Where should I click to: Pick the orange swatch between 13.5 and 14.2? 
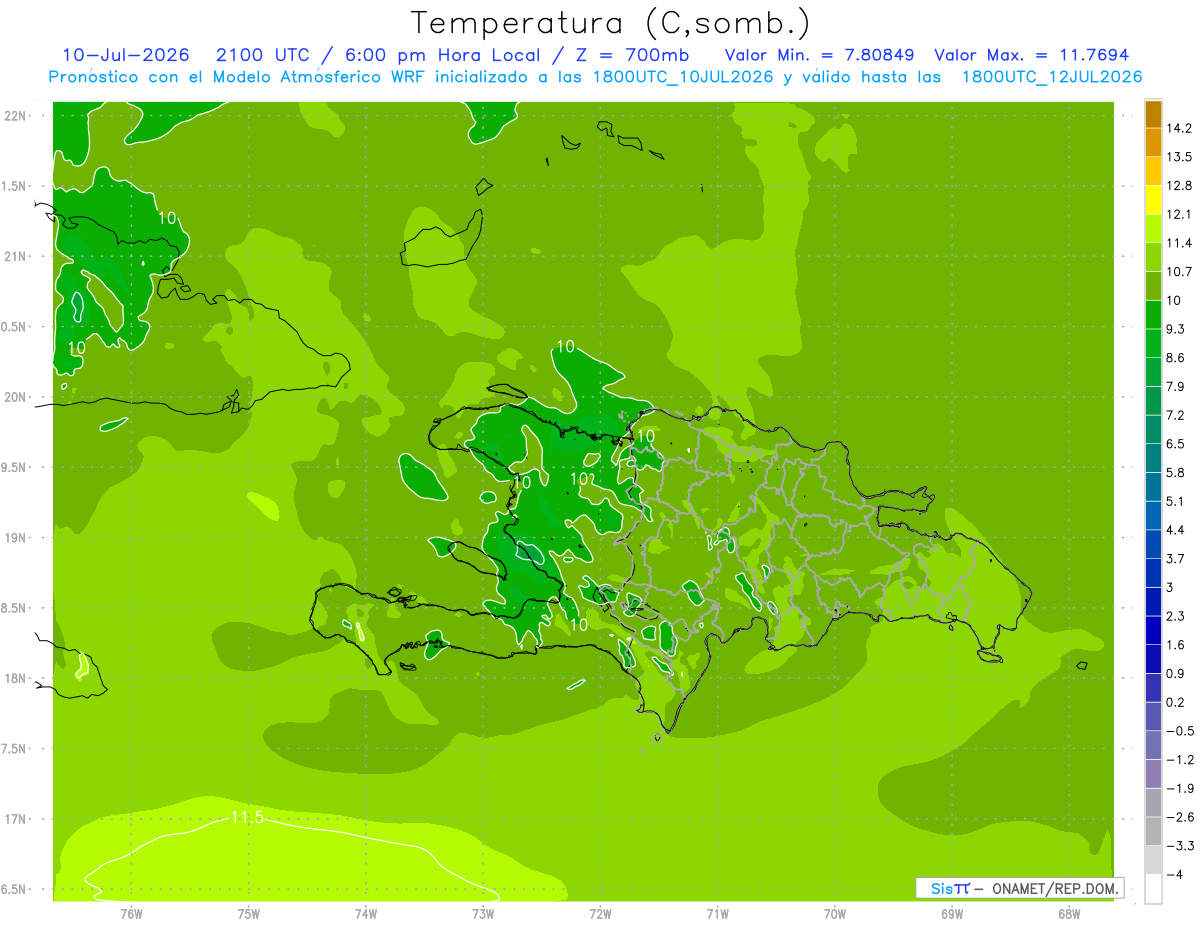point(1153,142)
